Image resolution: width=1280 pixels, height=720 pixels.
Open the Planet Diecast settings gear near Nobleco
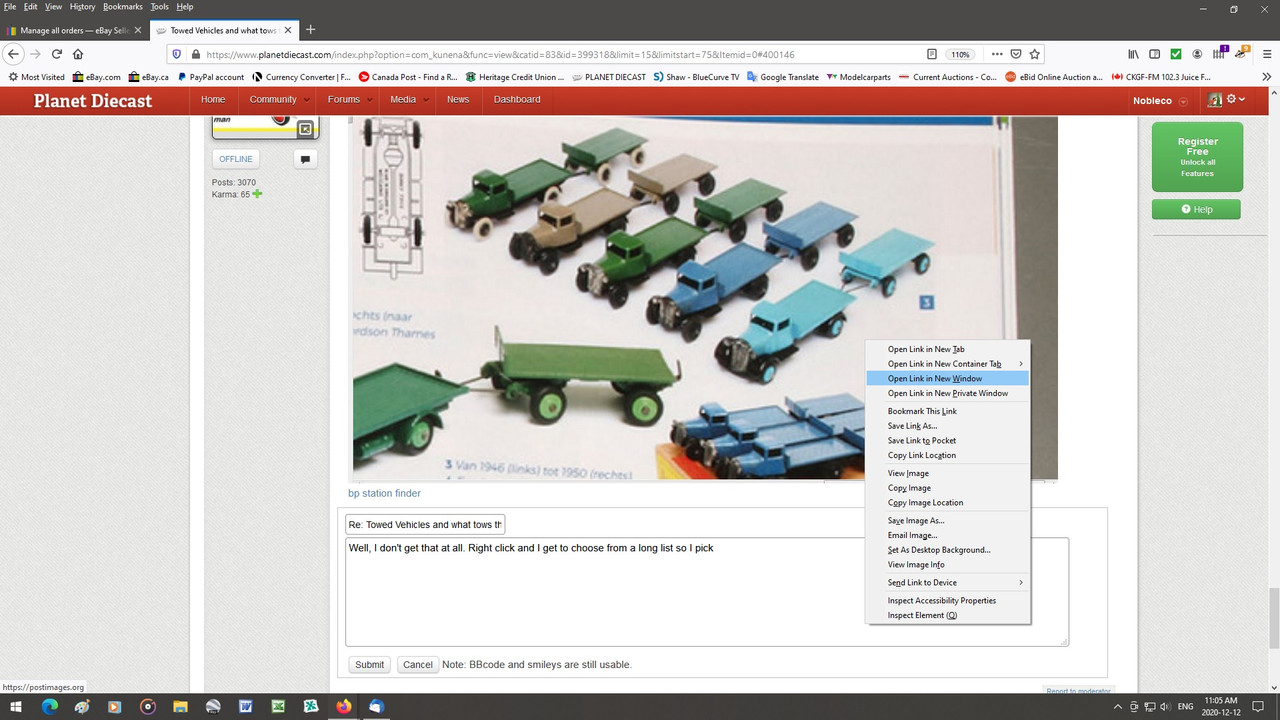(x=1230, y=100)
